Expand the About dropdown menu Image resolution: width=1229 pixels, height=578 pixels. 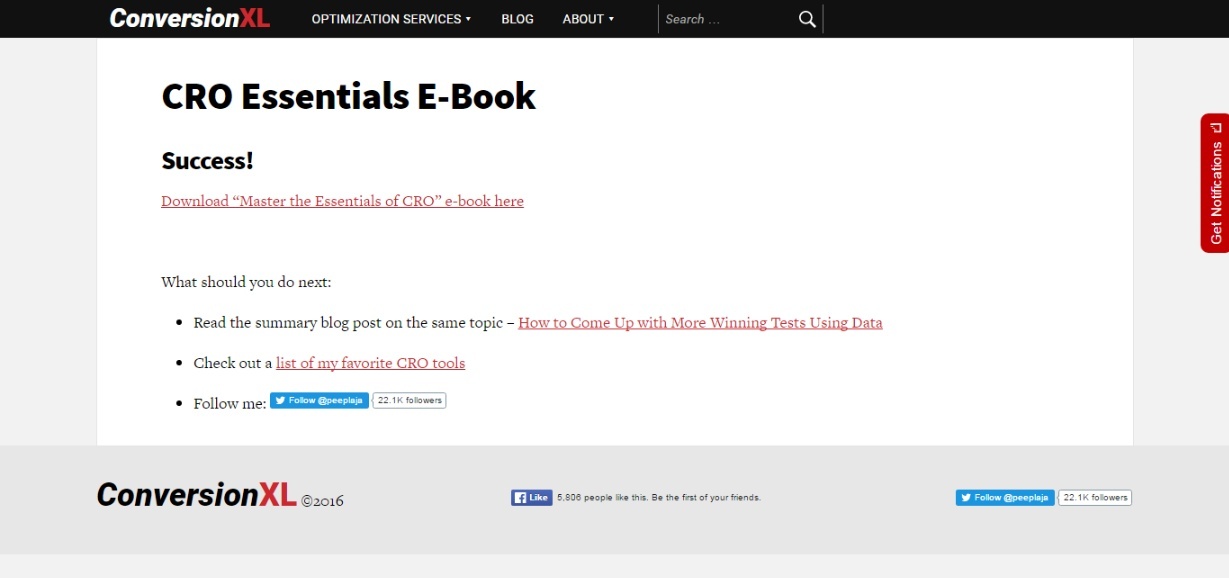tap(588, 19)
